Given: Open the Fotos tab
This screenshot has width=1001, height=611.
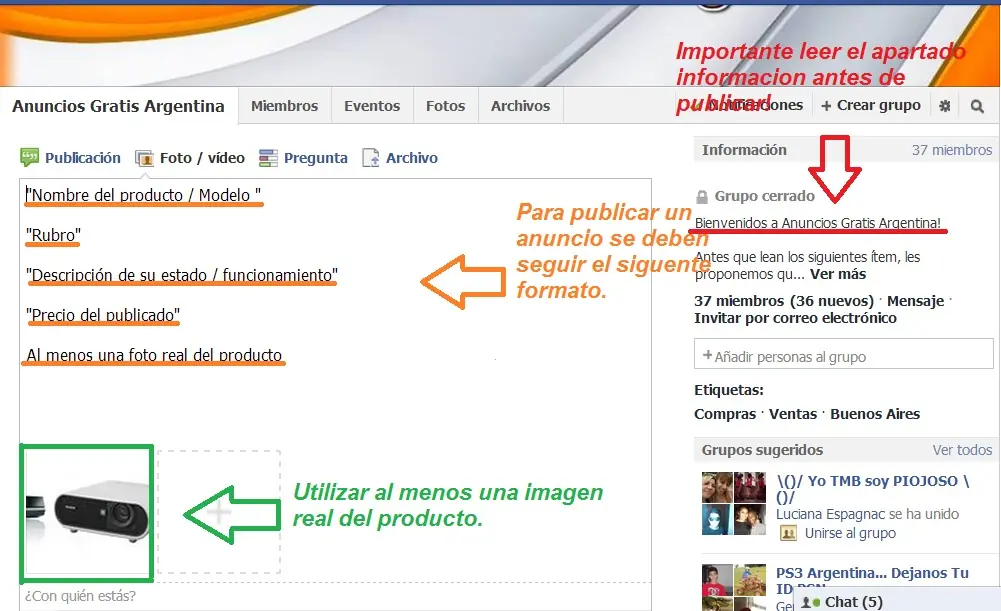Looking at the screenshot, I should tap(446, 106).
